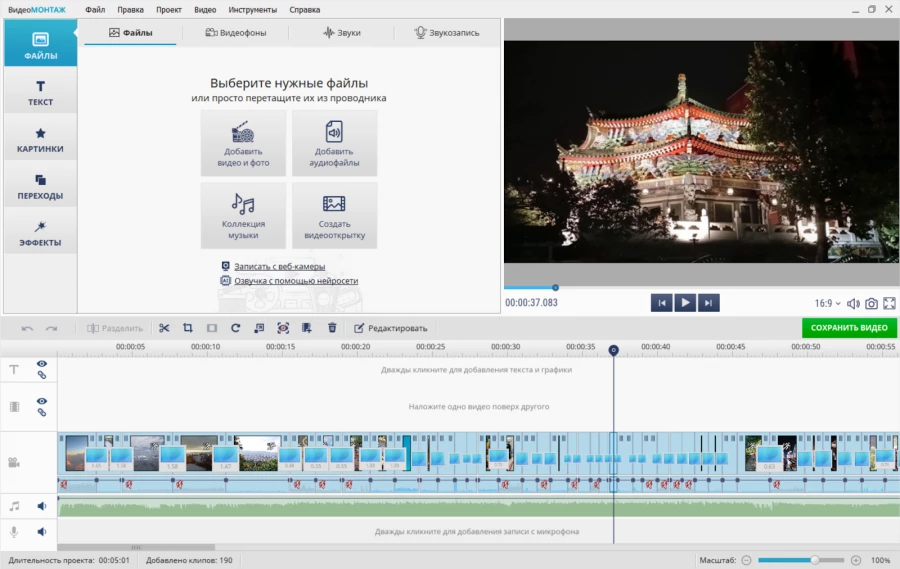Click the Разделить split button
This screenshot has height=569, width=900.
115,328
